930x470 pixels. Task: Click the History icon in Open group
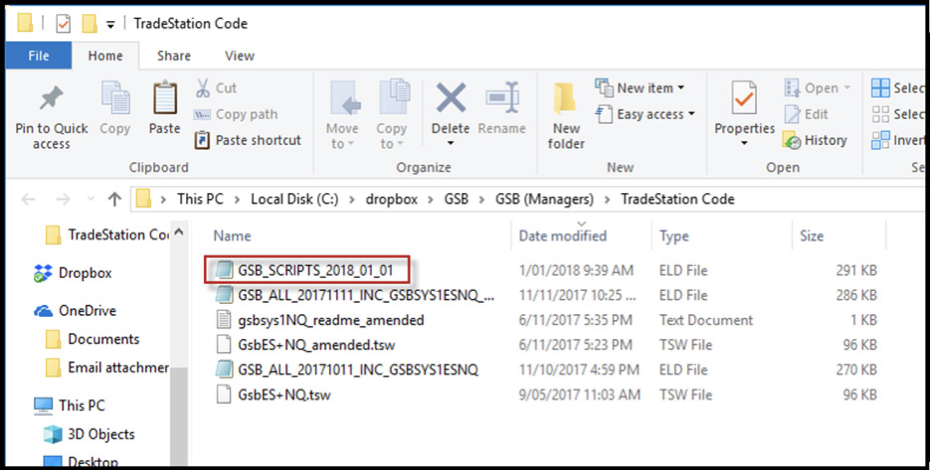point(793,140)
